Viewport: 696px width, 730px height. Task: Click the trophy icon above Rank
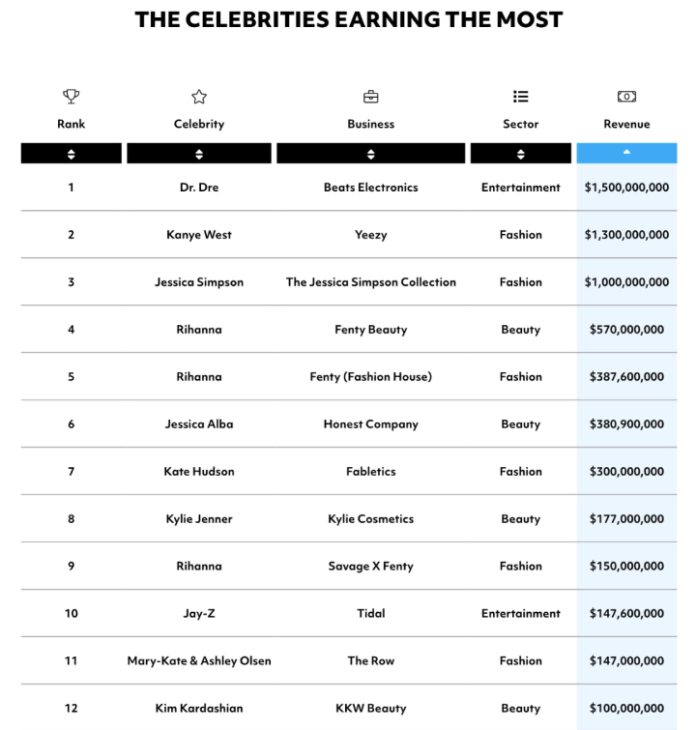71,97
